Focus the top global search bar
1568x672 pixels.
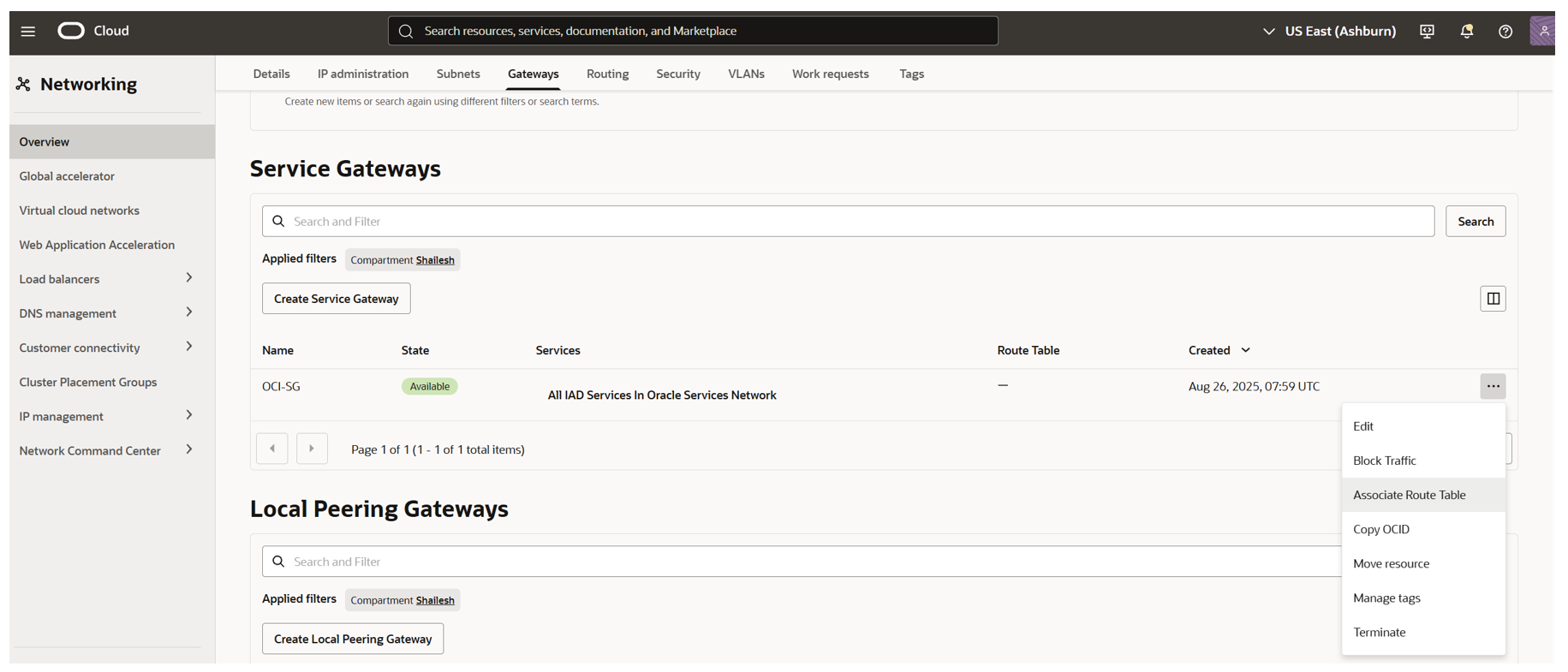(693, 31)
